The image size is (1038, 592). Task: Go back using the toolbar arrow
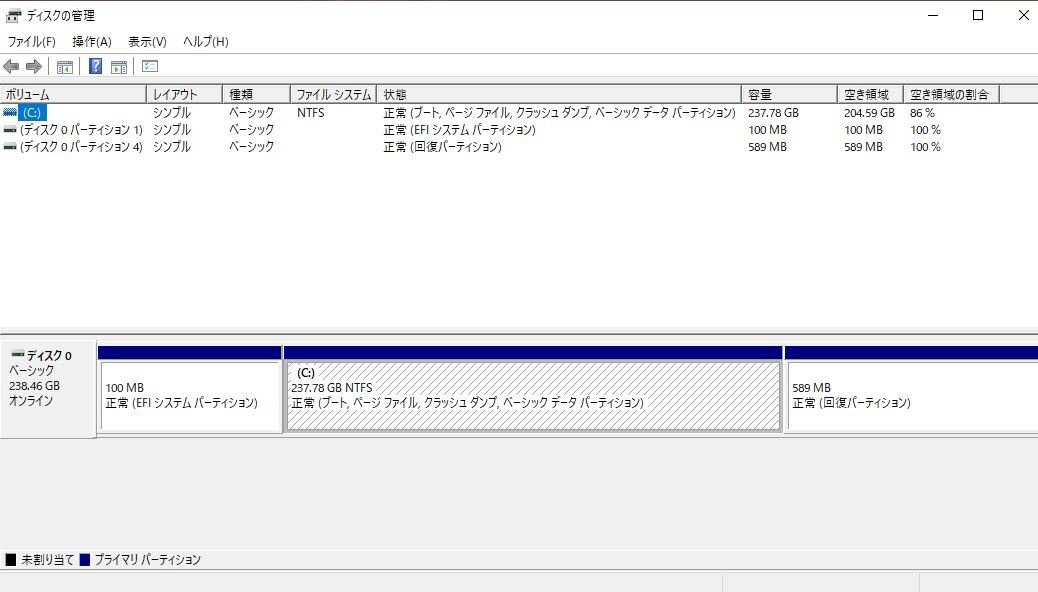pos(11,66)
